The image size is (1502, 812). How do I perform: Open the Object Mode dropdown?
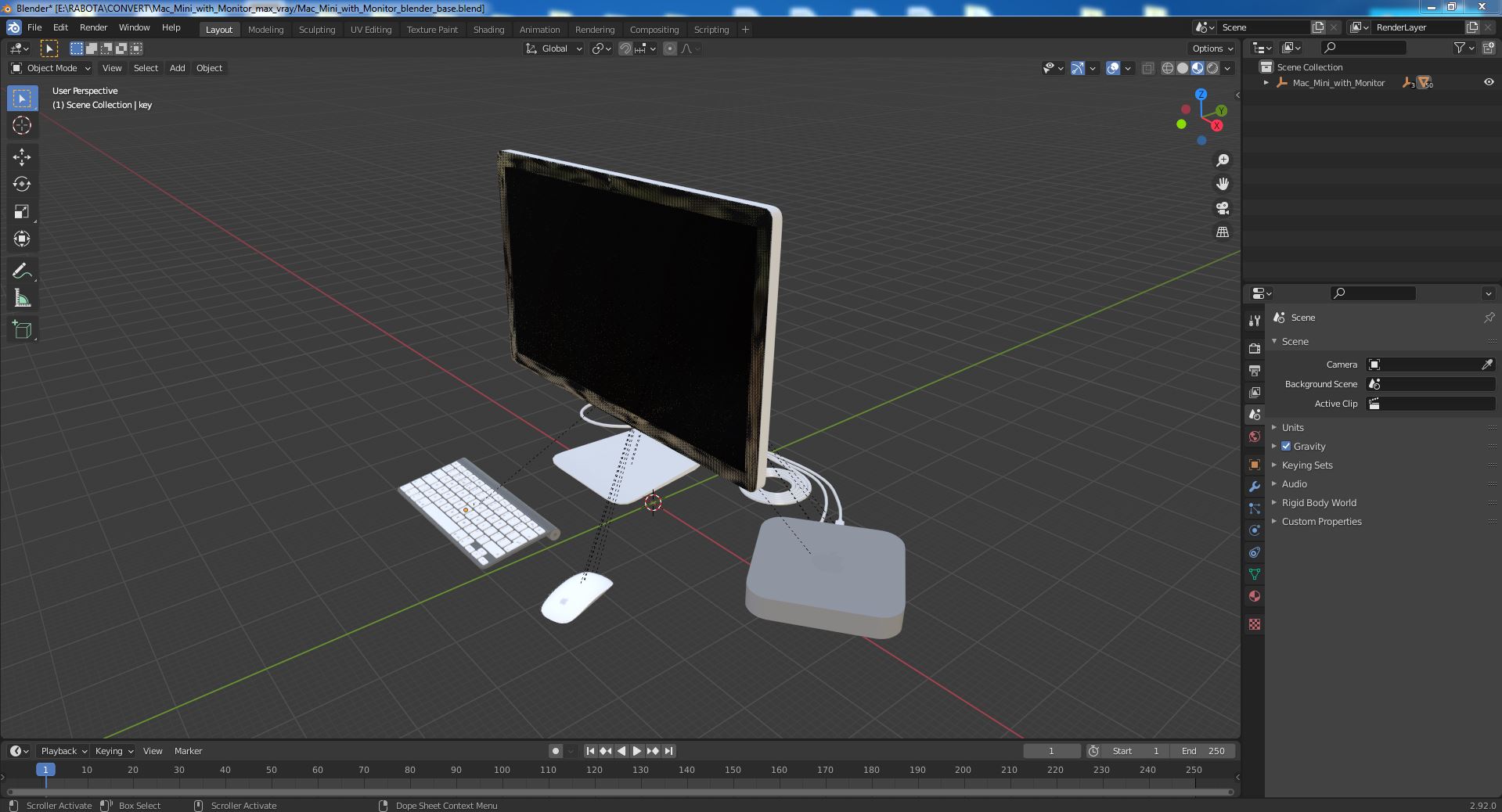tap(51, 68)
